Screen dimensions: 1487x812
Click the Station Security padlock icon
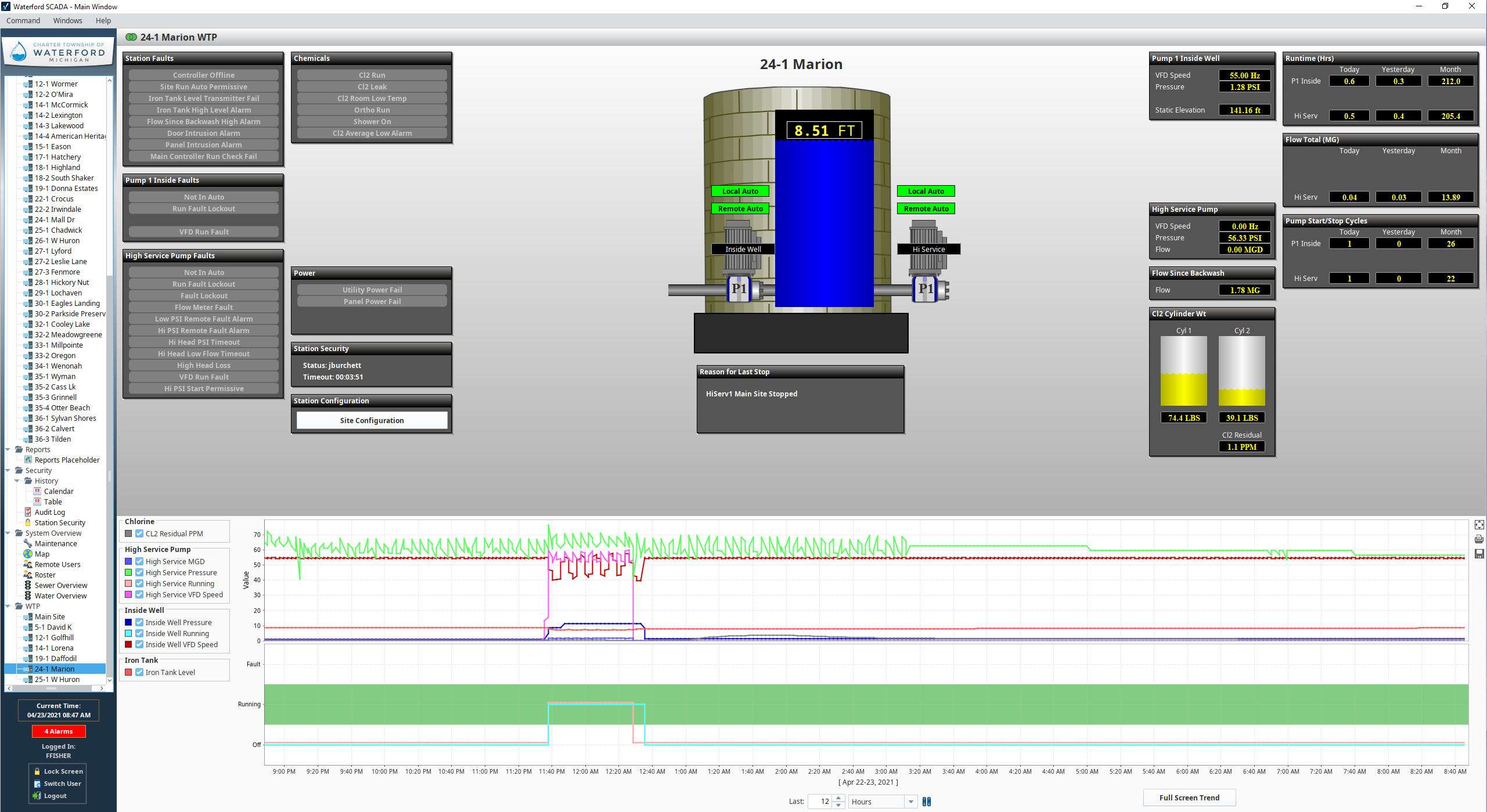point(27,522)
